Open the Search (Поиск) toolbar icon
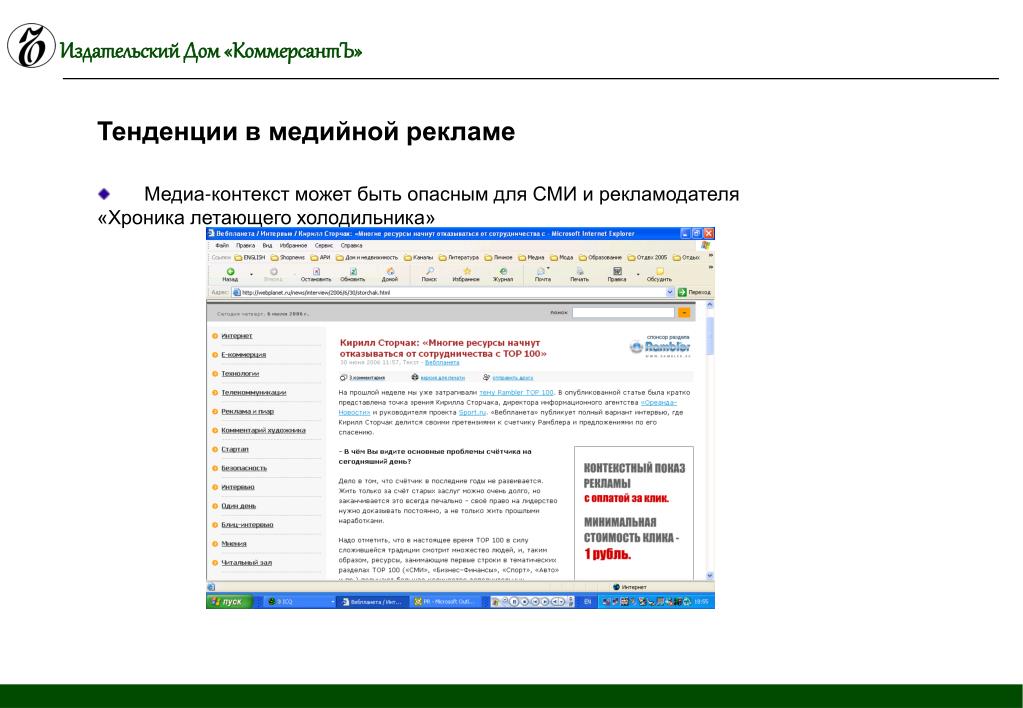This screenshot has height=708, width=1023. 429,271
